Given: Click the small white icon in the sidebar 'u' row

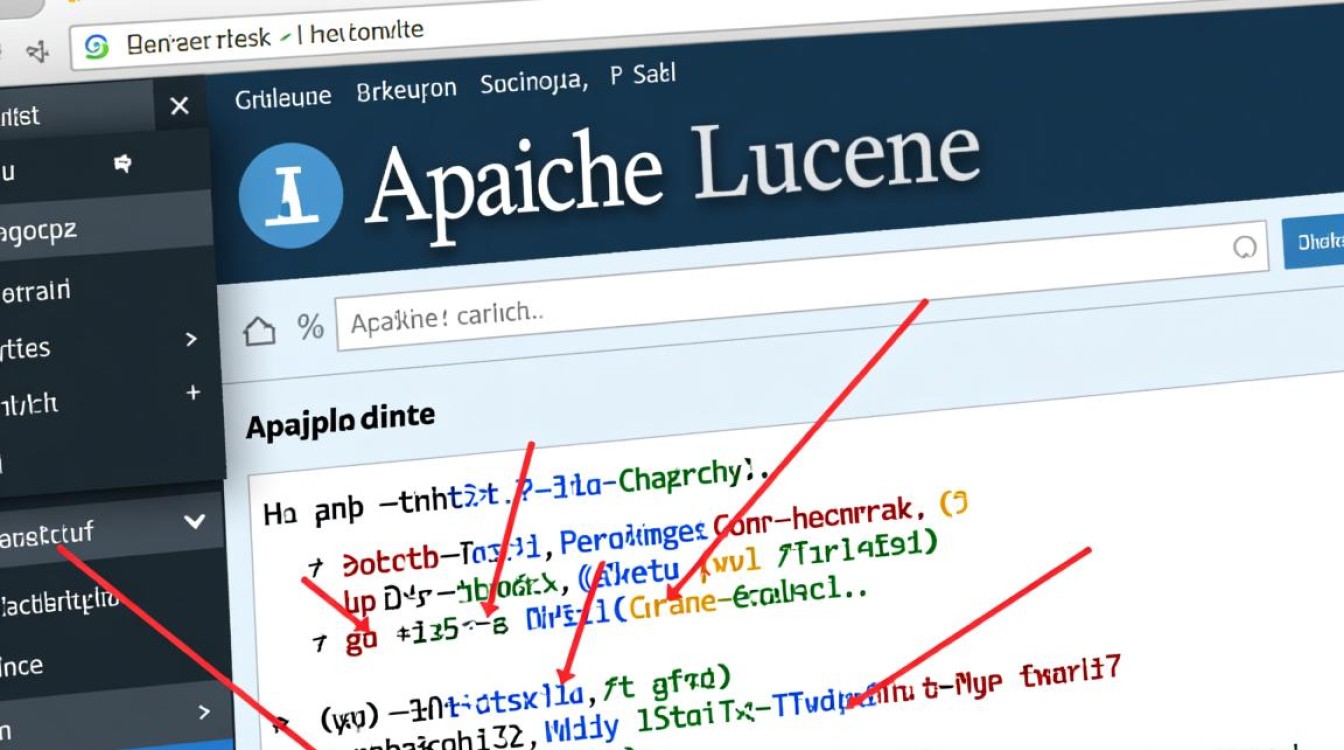Looking at the screenshot, I should click(x=124, y=164).
